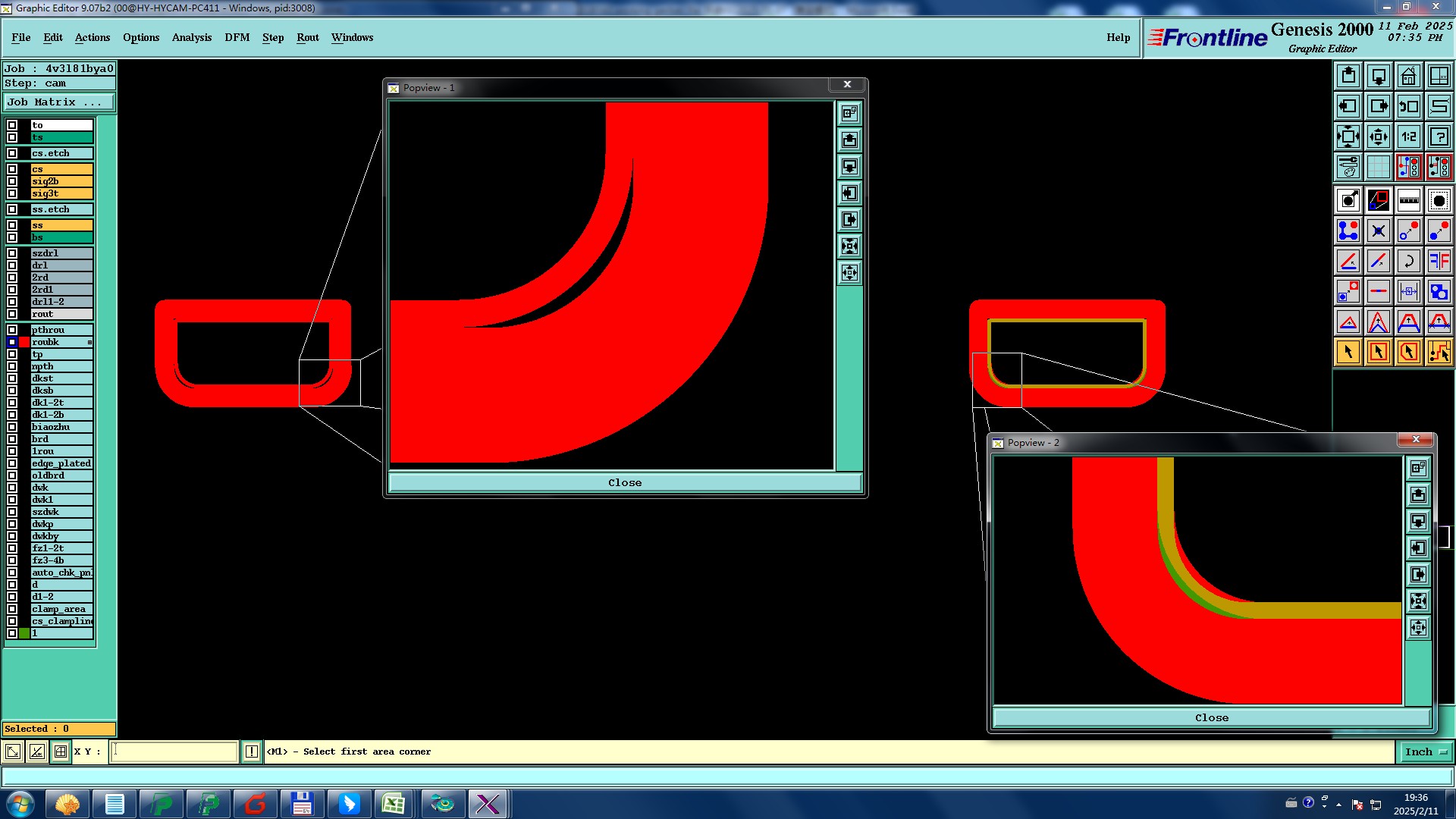Click the pan left arrow icon
The width and height of the screenshot is (1456, 819).
pyautogui.click(x=1348, y=106)
